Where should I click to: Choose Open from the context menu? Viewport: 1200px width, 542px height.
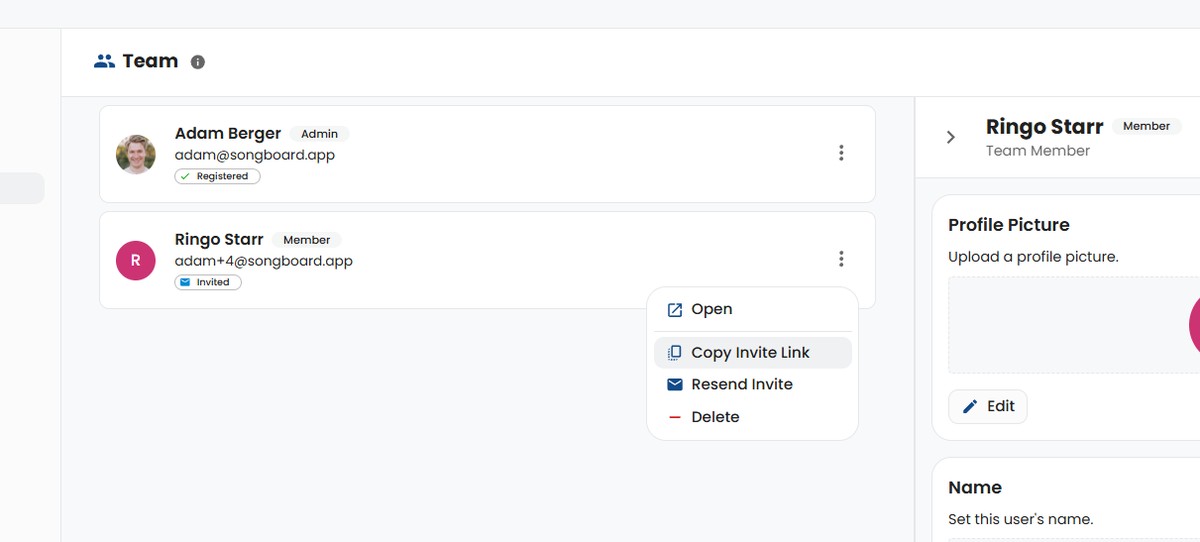(753, 309)
